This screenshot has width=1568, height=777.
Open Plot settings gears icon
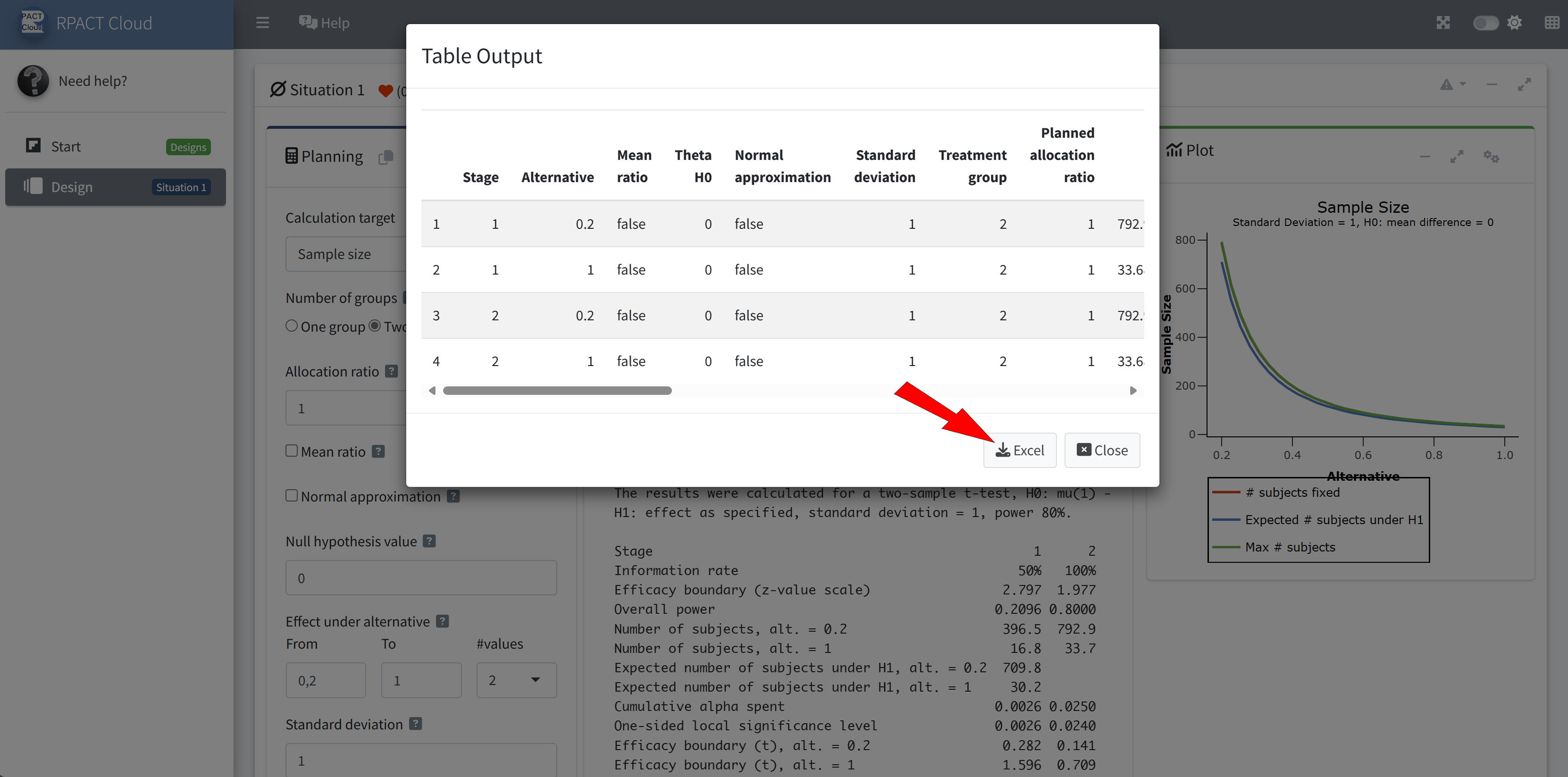tap(1491, 157)
